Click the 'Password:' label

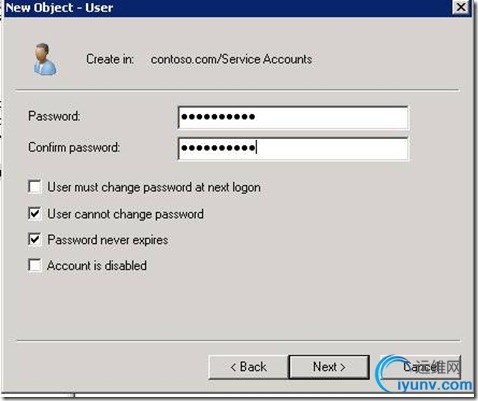pyautogui.click(x=54, y=116)
